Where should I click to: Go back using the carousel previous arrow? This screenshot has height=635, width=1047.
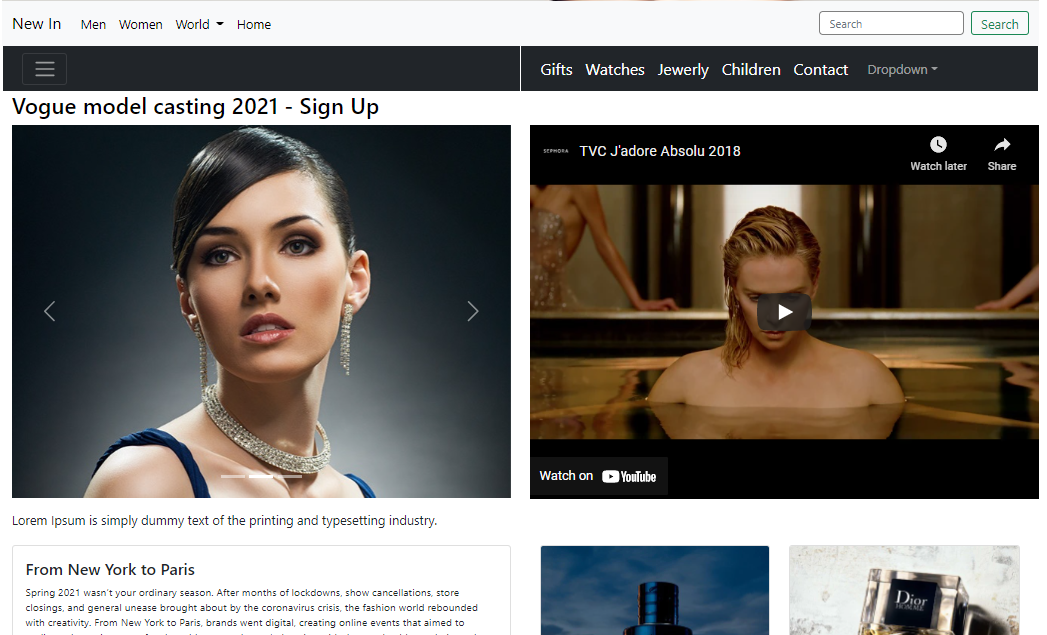pos(49,311)
